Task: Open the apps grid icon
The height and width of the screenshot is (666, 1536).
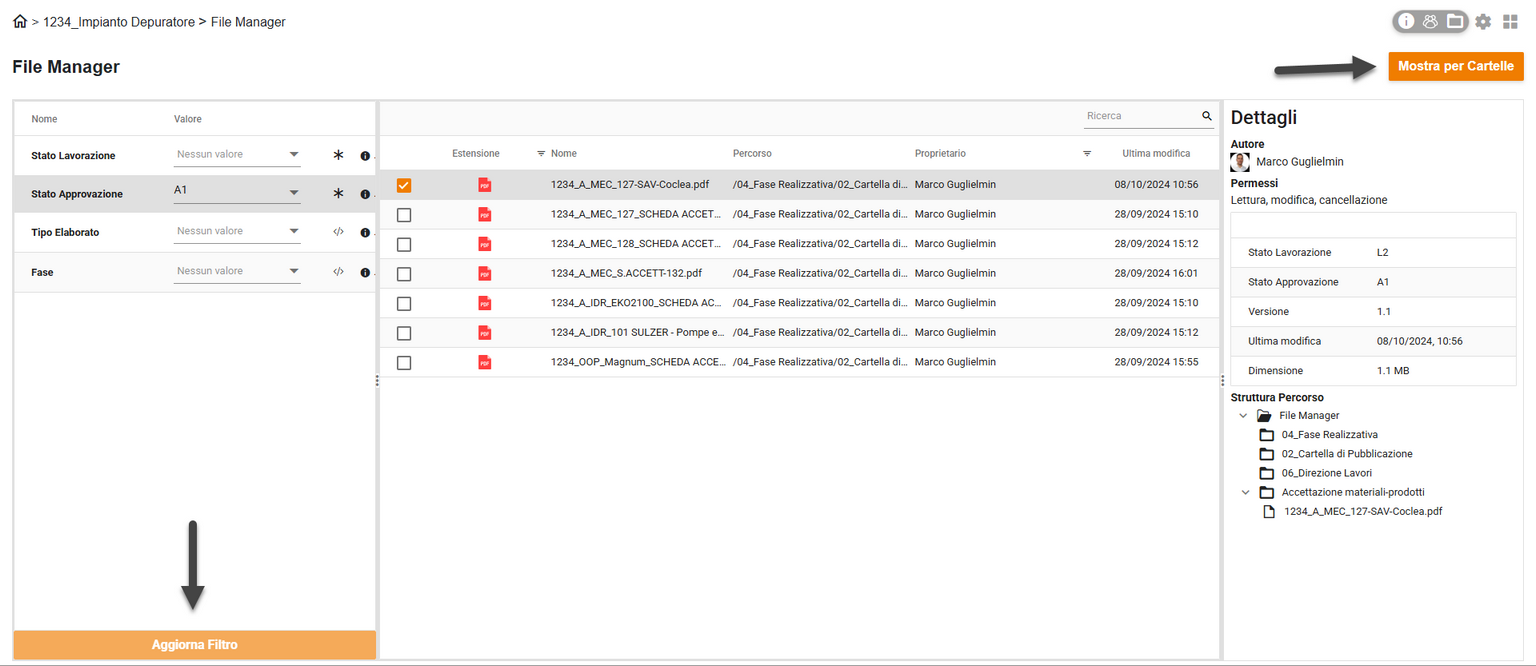Action: [x=1511, y=21]
